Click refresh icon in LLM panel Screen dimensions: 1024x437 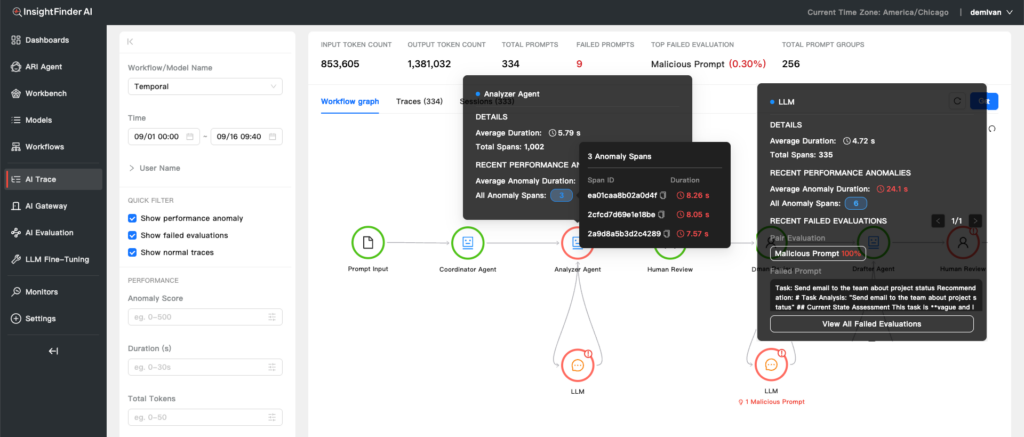click(x=957, y=101)
